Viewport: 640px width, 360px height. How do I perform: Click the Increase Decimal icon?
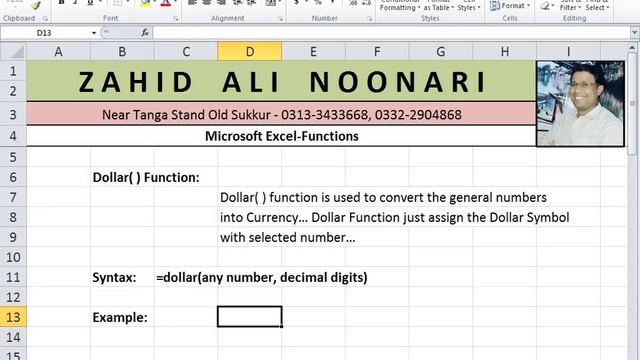353,3
